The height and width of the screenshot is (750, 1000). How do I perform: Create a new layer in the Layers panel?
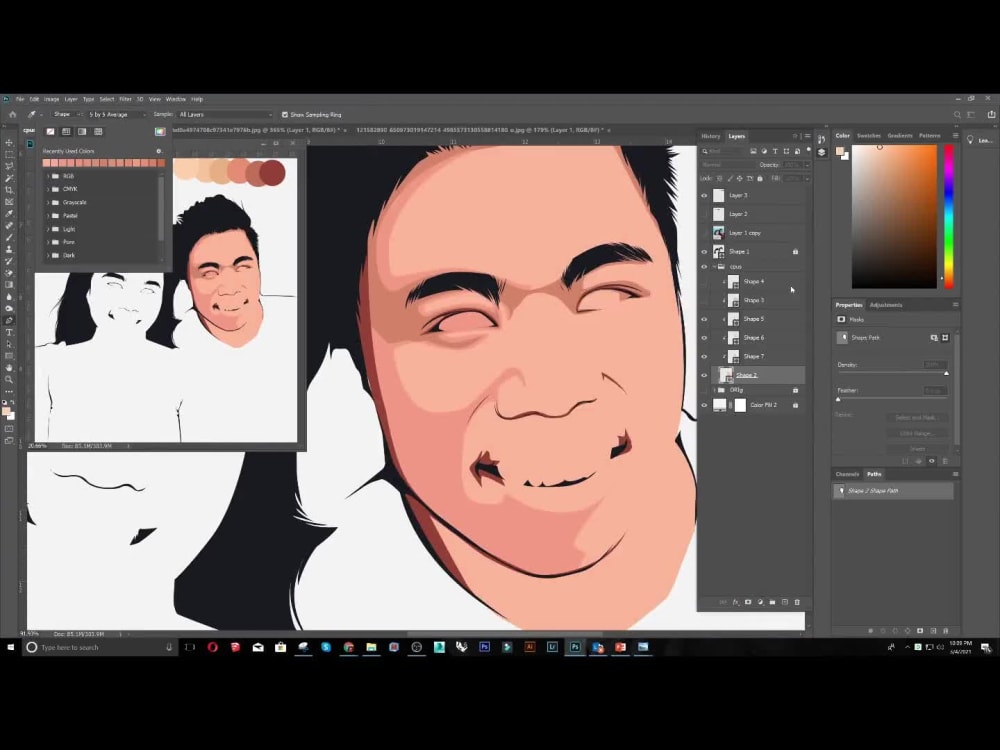[785, 603]
